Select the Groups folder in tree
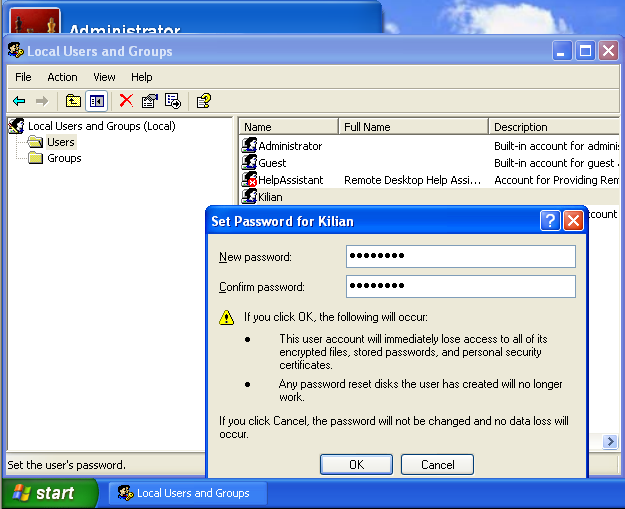Screen dimensions: 625x509 (x=64, y=158)
